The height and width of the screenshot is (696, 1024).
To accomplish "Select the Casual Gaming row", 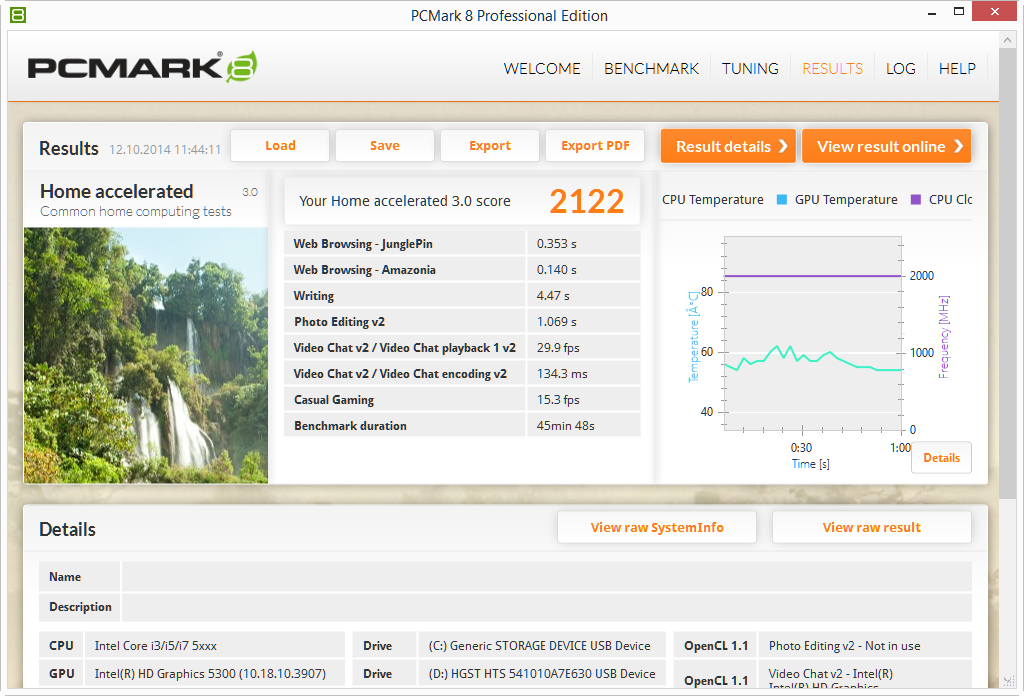I will click(x=462, y=400).
